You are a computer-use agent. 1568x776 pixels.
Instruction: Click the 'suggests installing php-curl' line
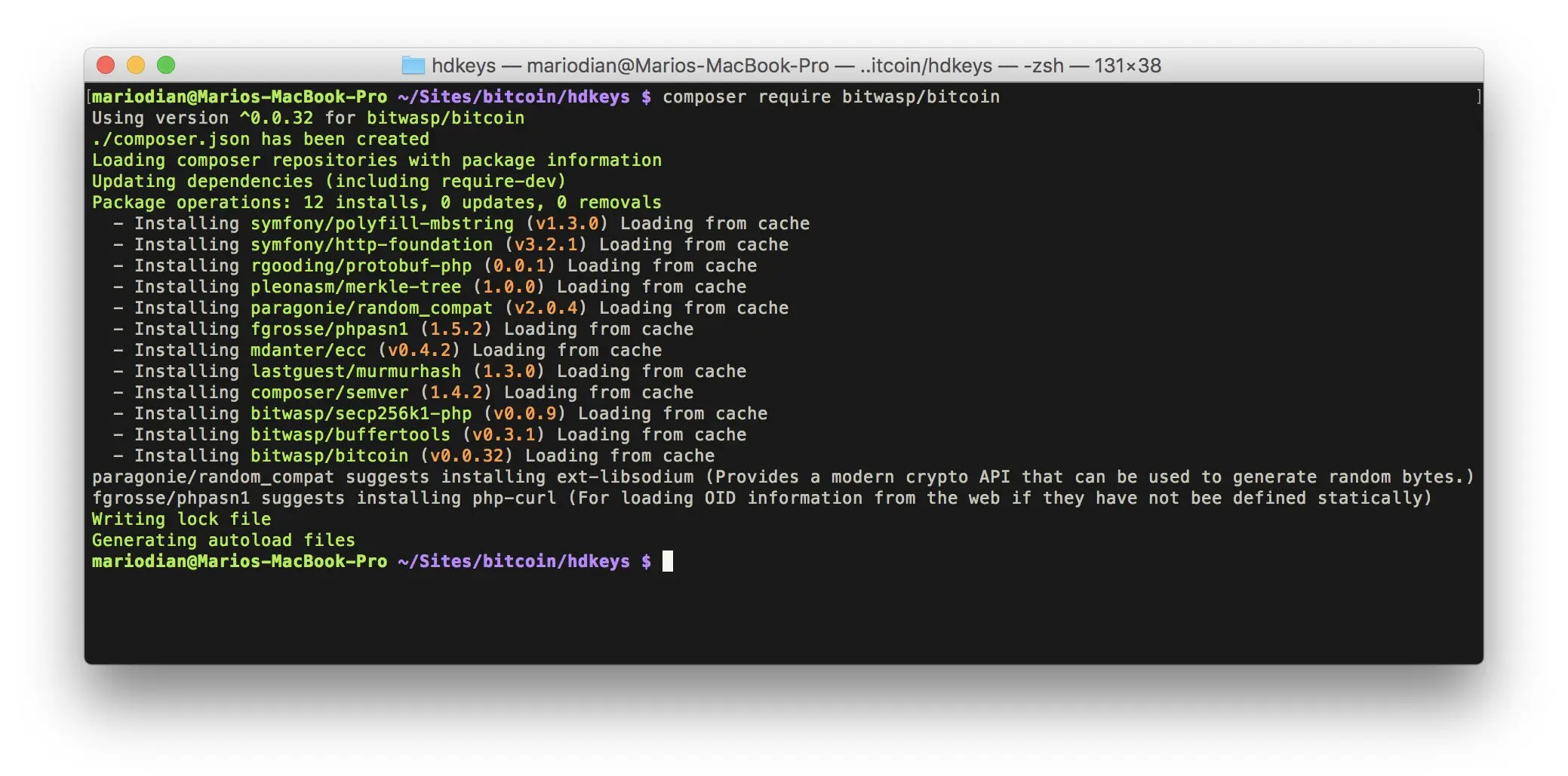(x=761, y=498)
